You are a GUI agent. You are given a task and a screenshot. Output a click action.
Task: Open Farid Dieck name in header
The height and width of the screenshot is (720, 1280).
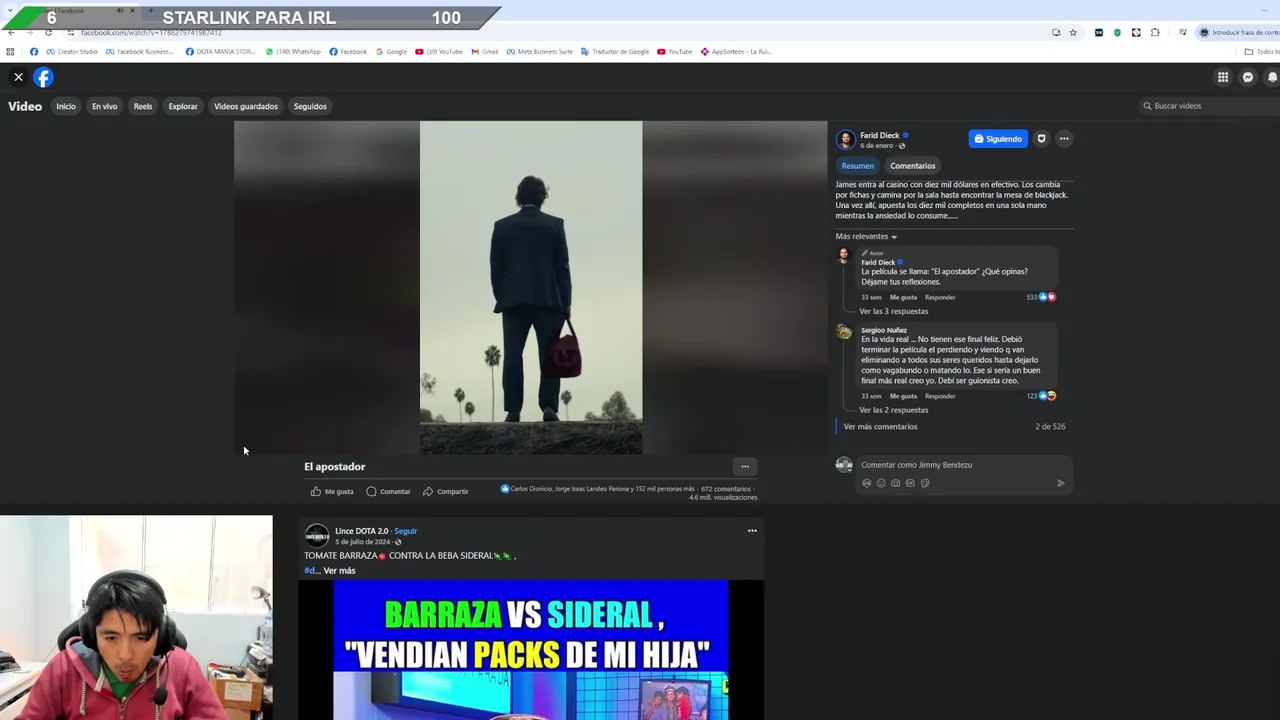880,135
